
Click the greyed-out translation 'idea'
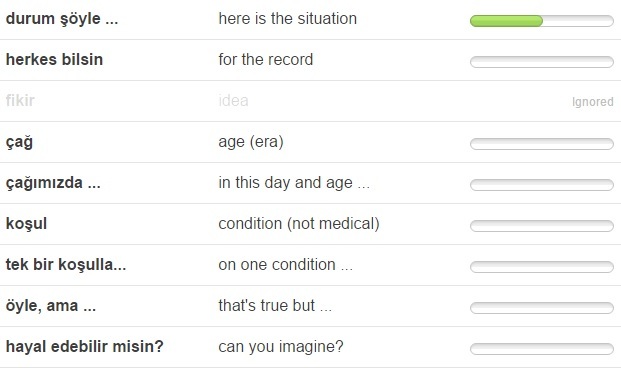(x=233, y=101)
